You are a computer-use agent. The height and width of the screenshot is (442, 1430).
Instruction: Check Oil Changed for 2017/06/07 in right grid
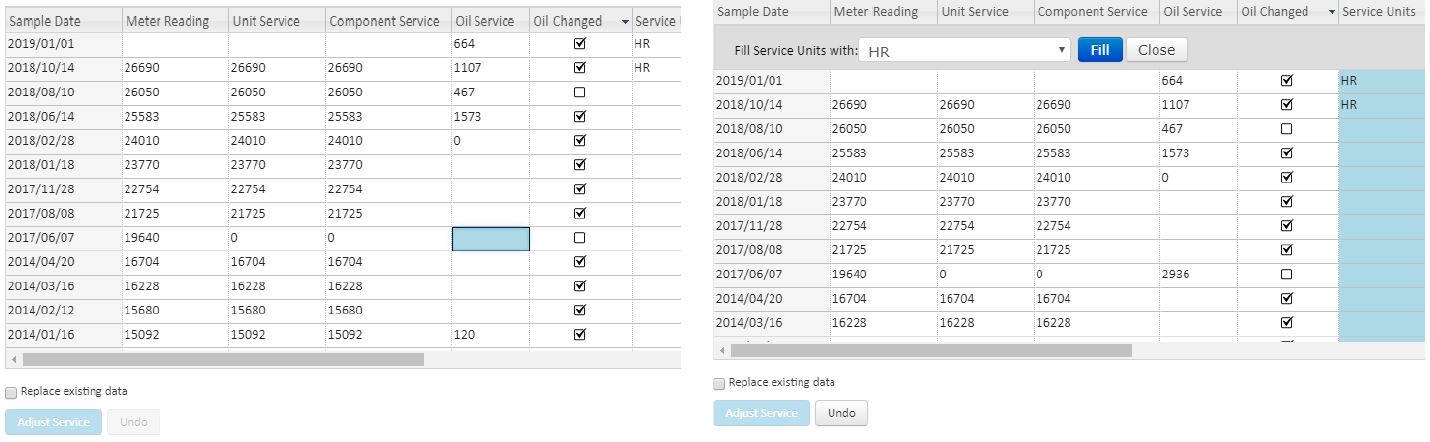(x=1287, y=274)
